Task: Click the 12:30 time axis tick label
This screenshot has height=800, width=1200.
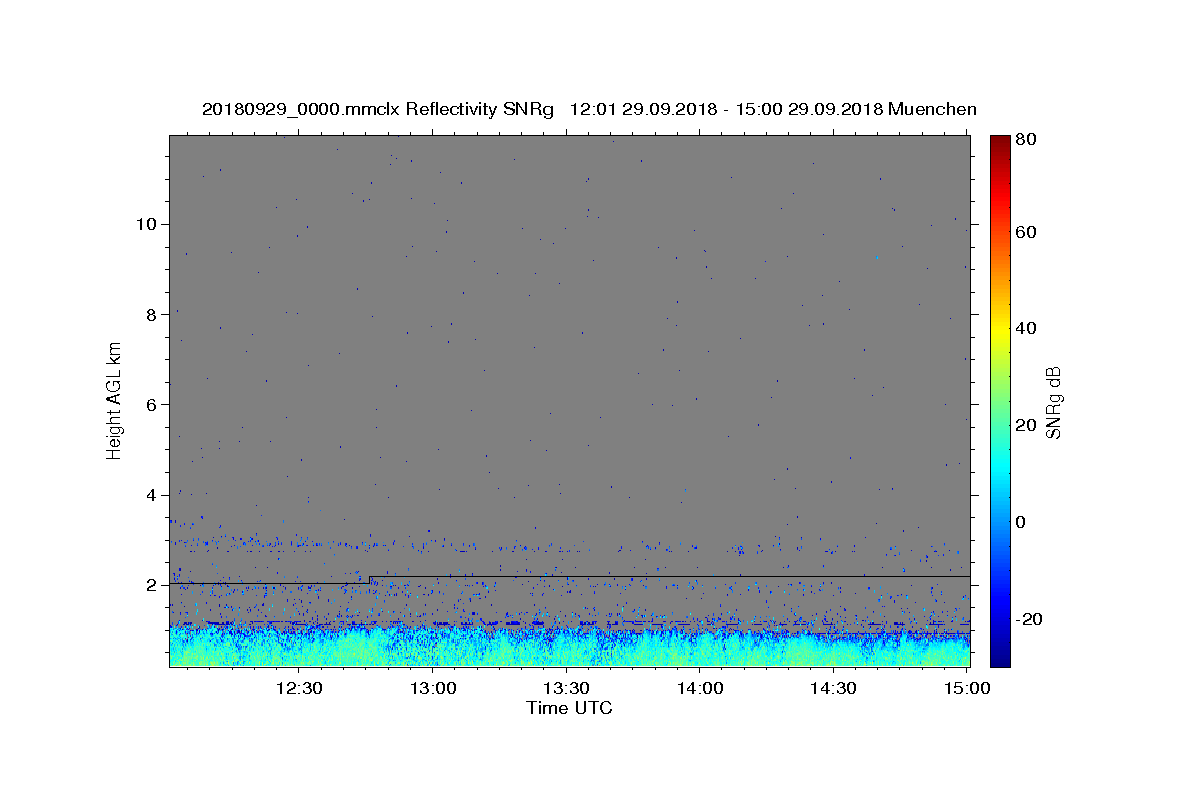Action: click(298, 688)
